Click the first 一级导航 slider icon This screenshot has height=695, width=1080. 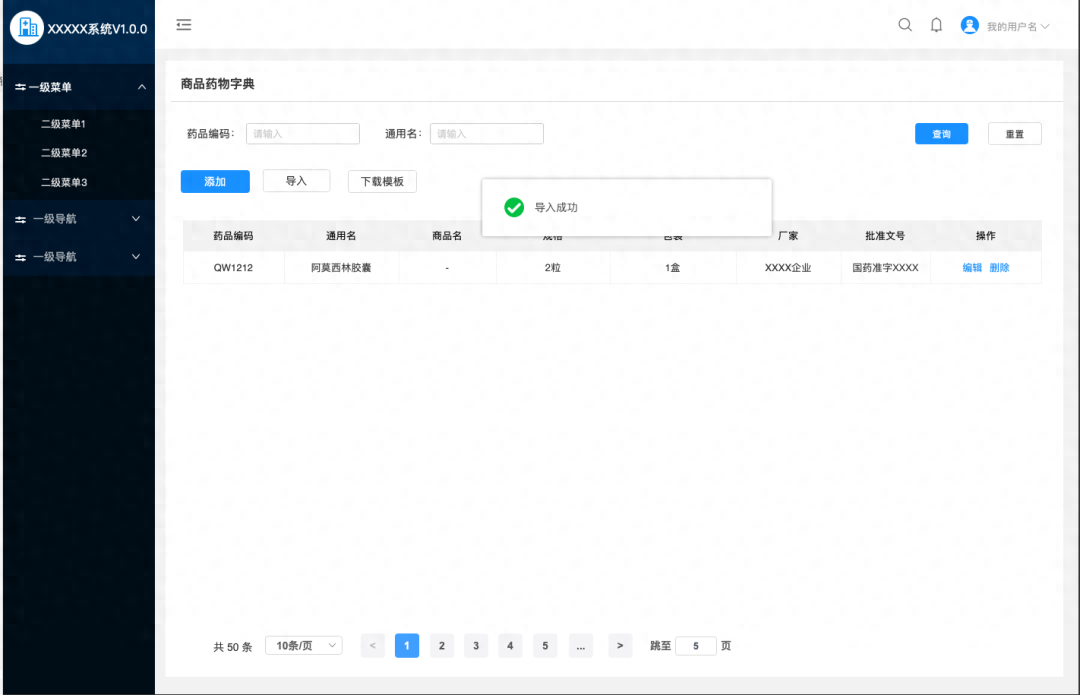pos(21,219)
